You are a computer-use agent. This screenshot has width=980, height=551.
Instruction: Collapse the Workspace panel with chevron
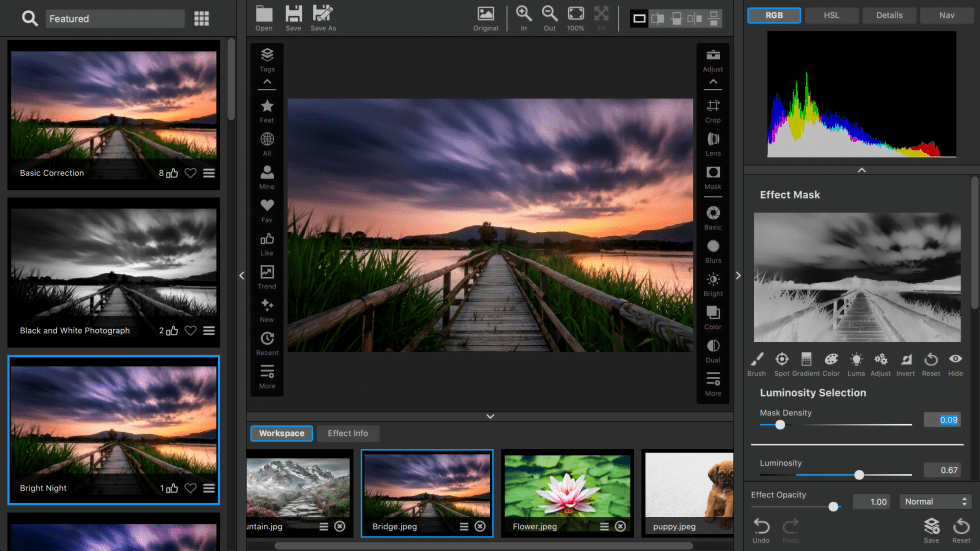tap(490, 416)
